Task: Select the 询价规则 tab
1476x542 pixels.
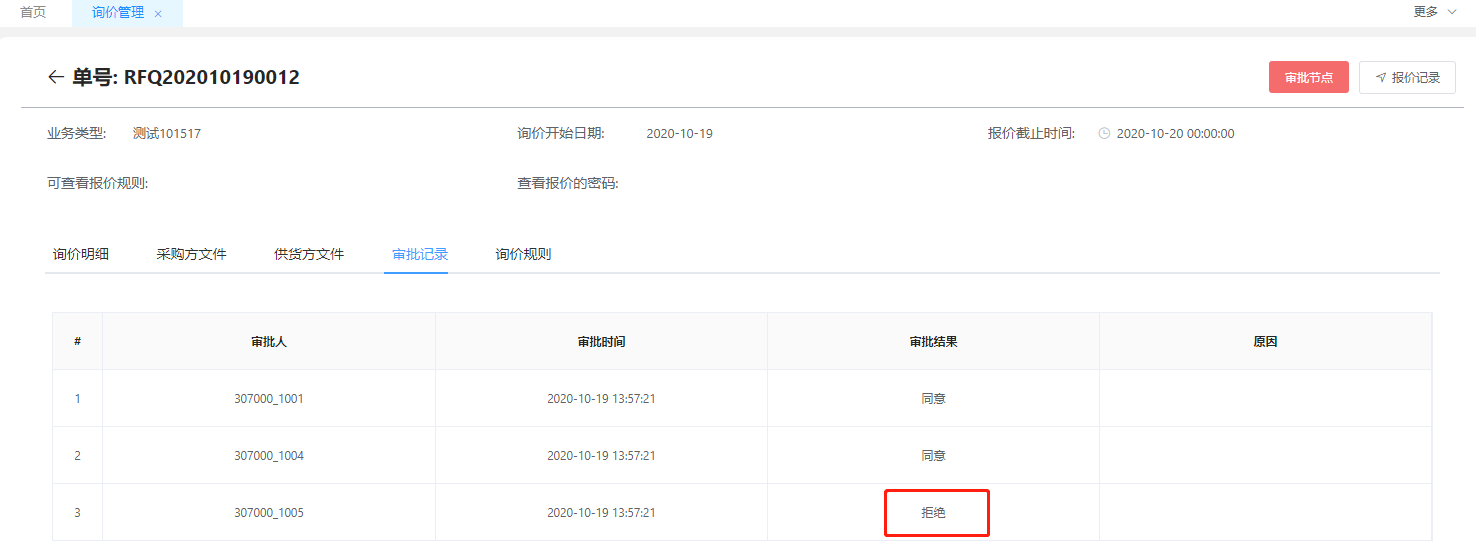Action: point(523,254)
